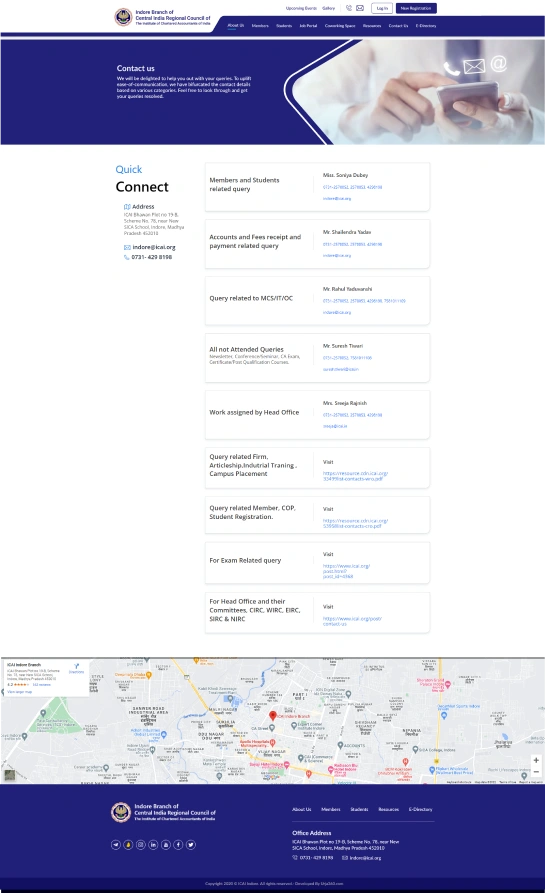Screen dimensions: 546x893
Task: Click the phone icon in top header
Action: 349,8
